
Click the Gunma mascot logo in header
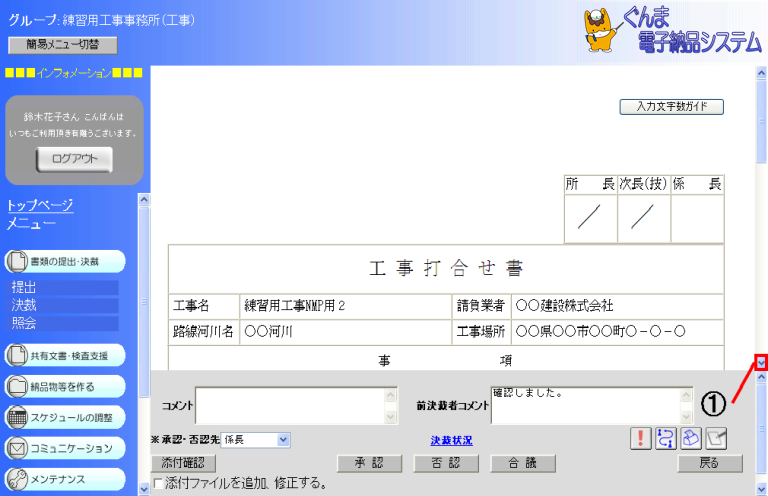(600, 30)
